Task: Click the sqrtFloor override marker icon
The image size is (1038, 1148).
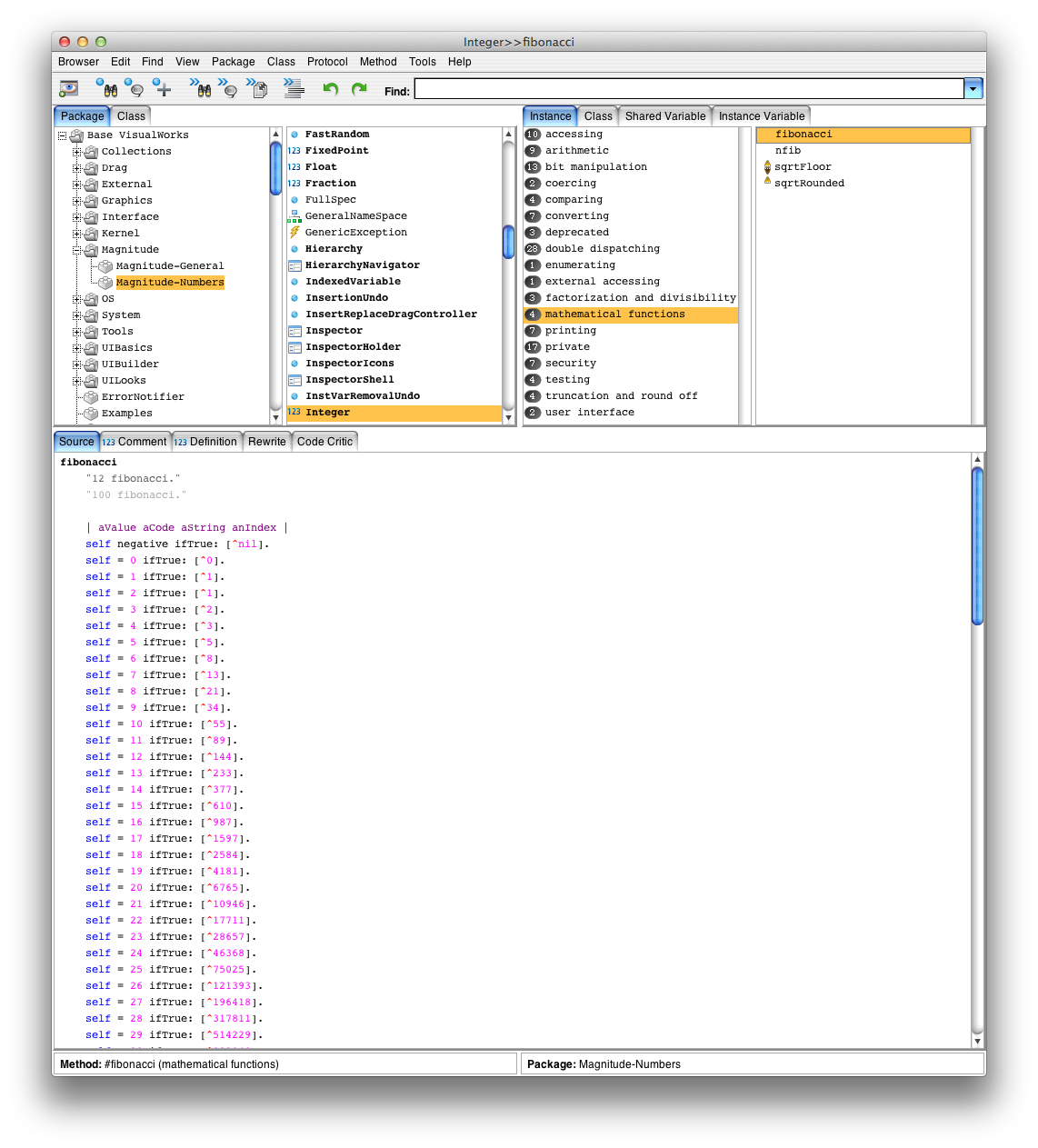Action: 767,167
